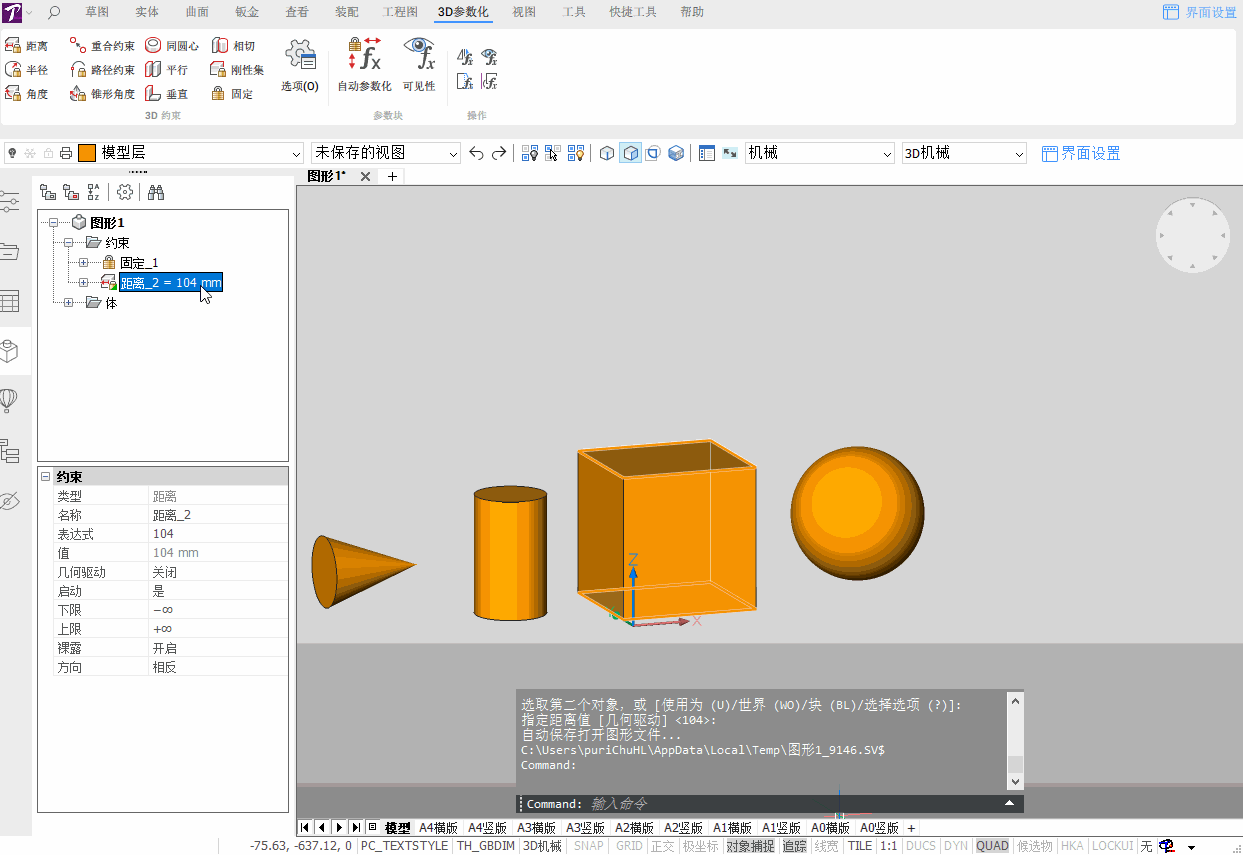Switch to the 草图 ribbon tab
Image resolution: width=1243 pixels, height=855 pixels.
pyautogui.click(x=97, y=12)
